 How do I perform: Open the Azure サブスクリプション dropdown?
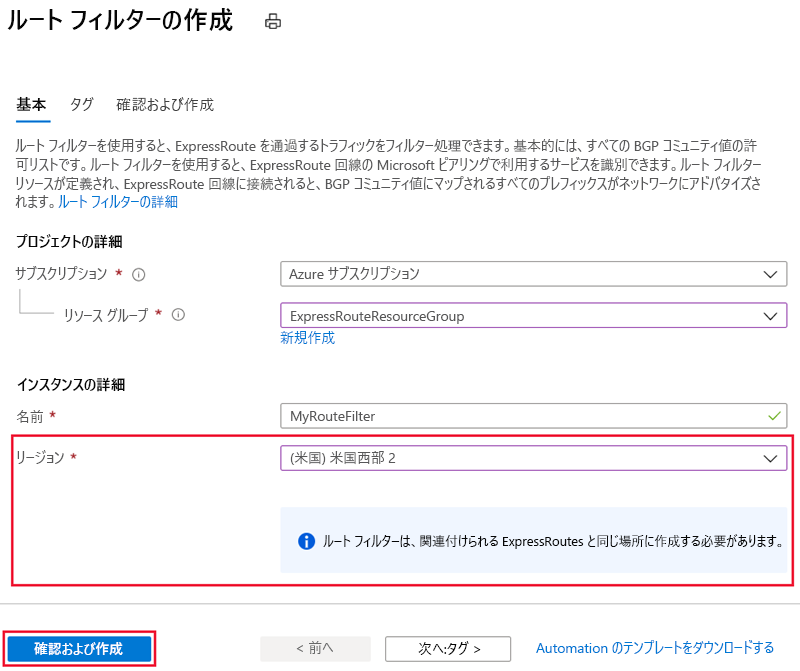click(x=534, y=274)
